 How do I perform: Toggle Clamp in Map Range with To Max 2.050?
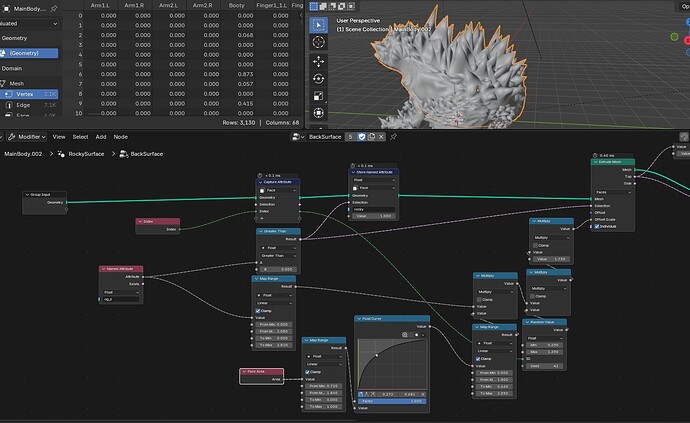tap(478, 359)
